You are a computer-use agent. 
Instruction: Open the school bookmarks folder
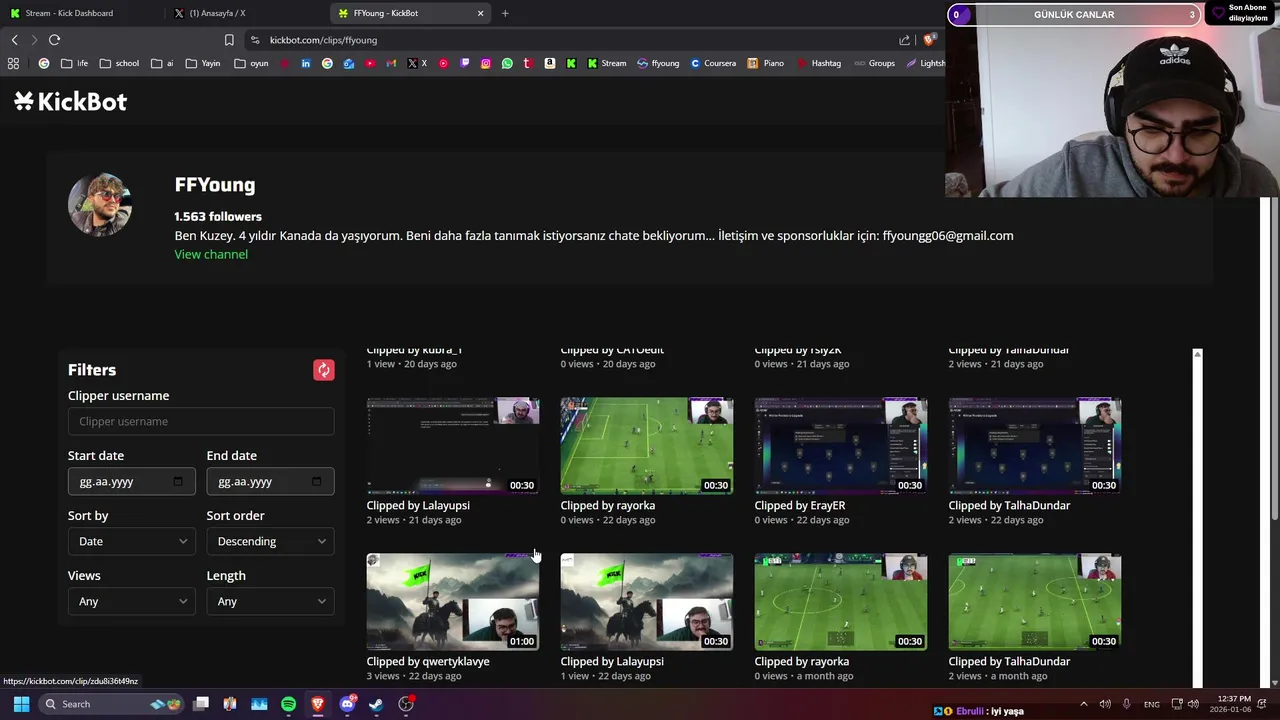coord(119,63)
